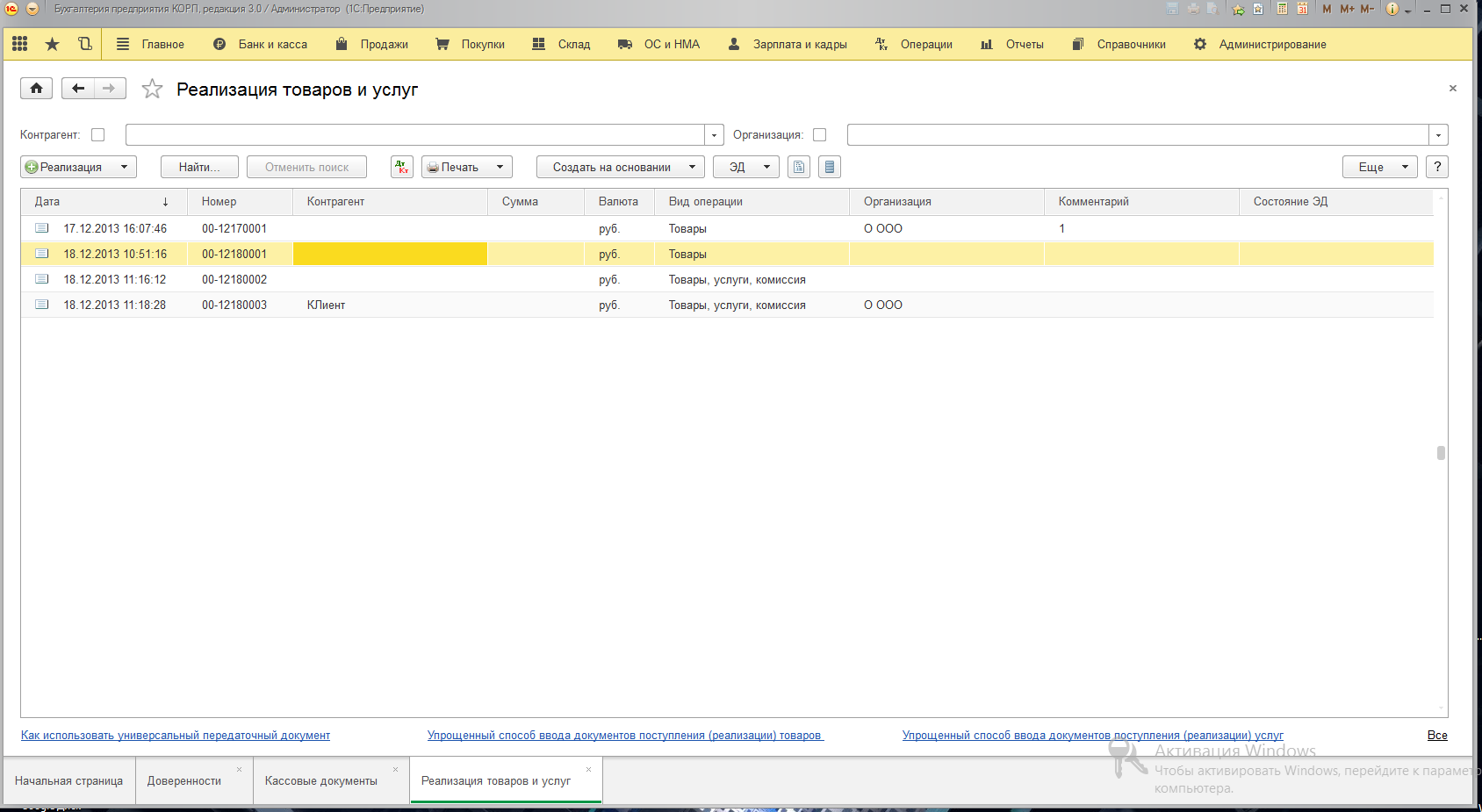Click the document icon of row 00-12180002

coord(41,279)
